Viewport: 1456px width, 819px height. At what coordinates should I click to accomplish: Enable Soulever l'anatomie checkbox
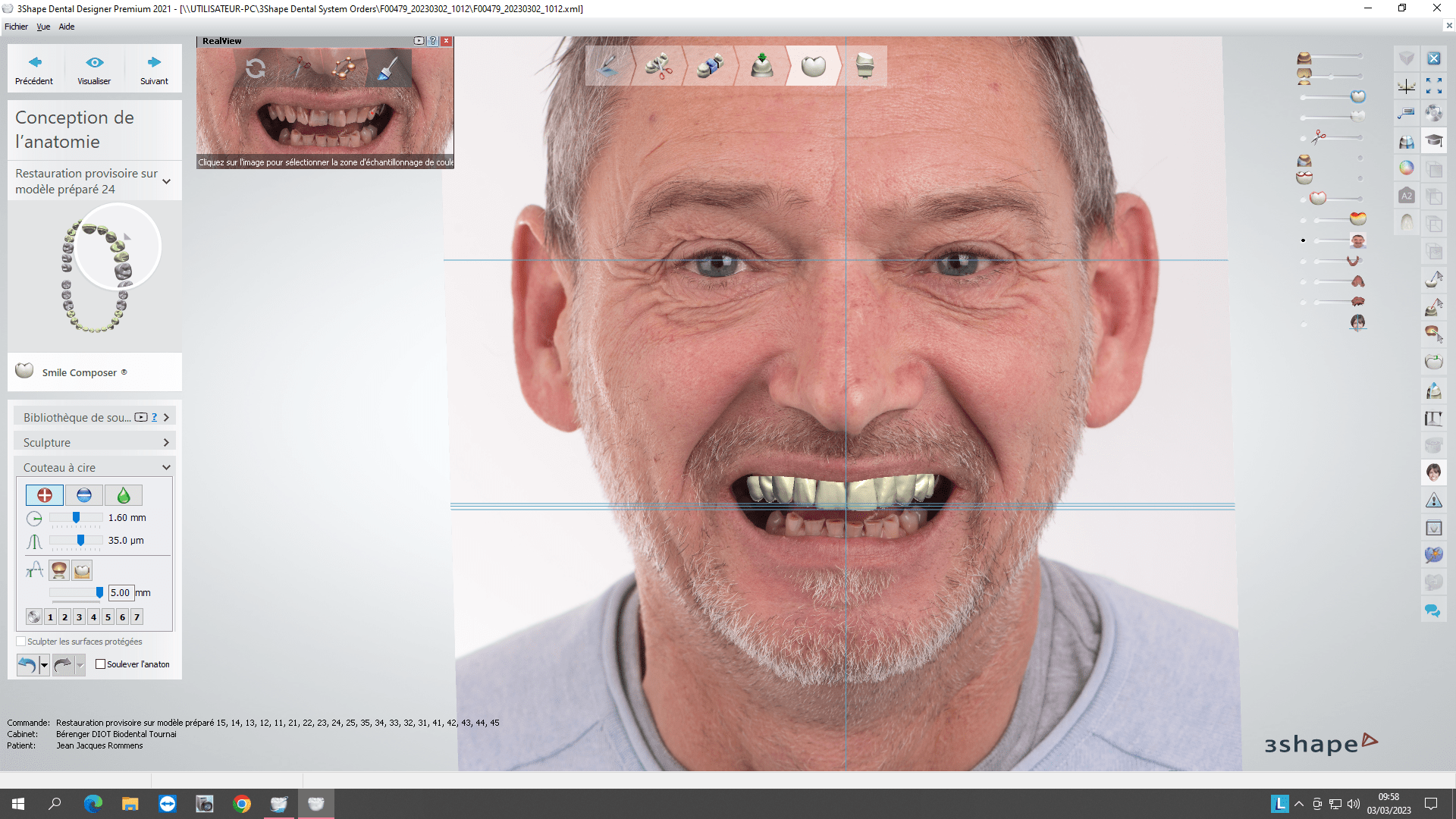pyautogui.click(x=100, y=664)
